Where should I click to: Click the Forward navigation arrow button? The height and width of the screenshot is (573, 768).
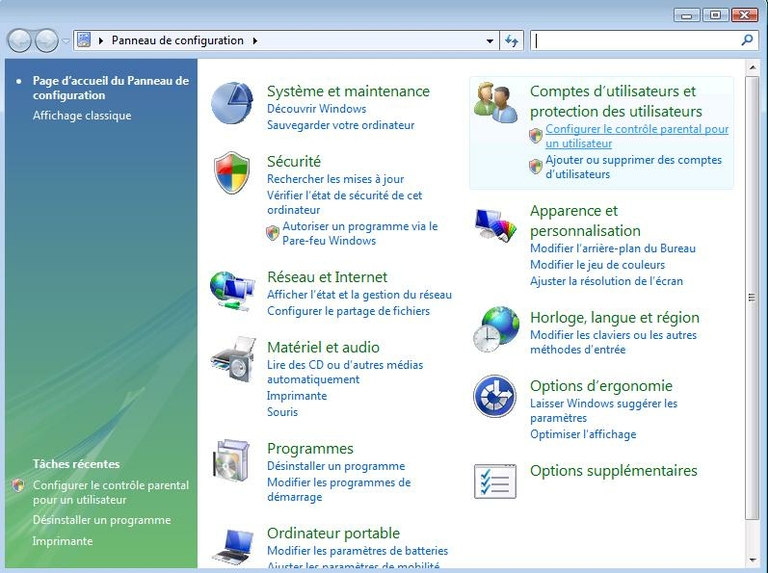pyautogui.click(x=47, y=41)
